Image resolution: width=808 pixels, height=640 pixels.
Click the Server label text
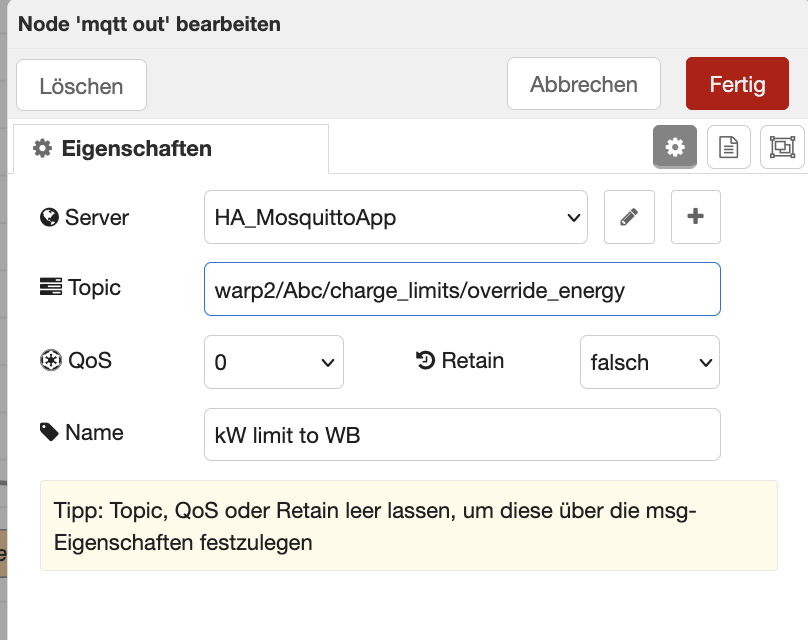tap(97, 217)
